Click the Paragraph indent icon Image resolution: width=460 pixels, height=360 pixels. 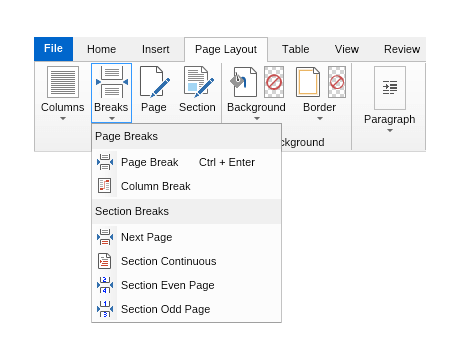[x=390, y=88]
